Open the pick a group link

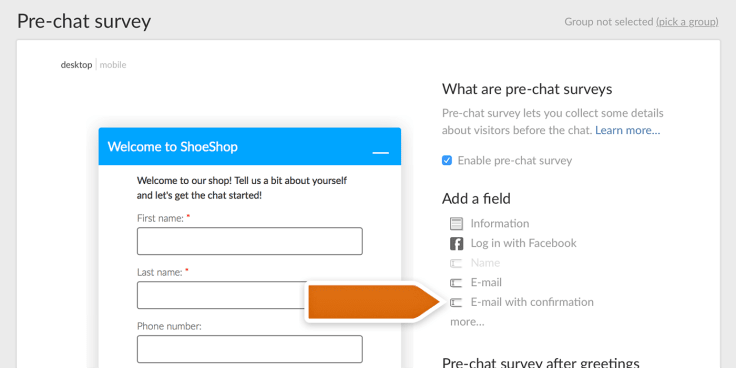(x=687, y=22)
